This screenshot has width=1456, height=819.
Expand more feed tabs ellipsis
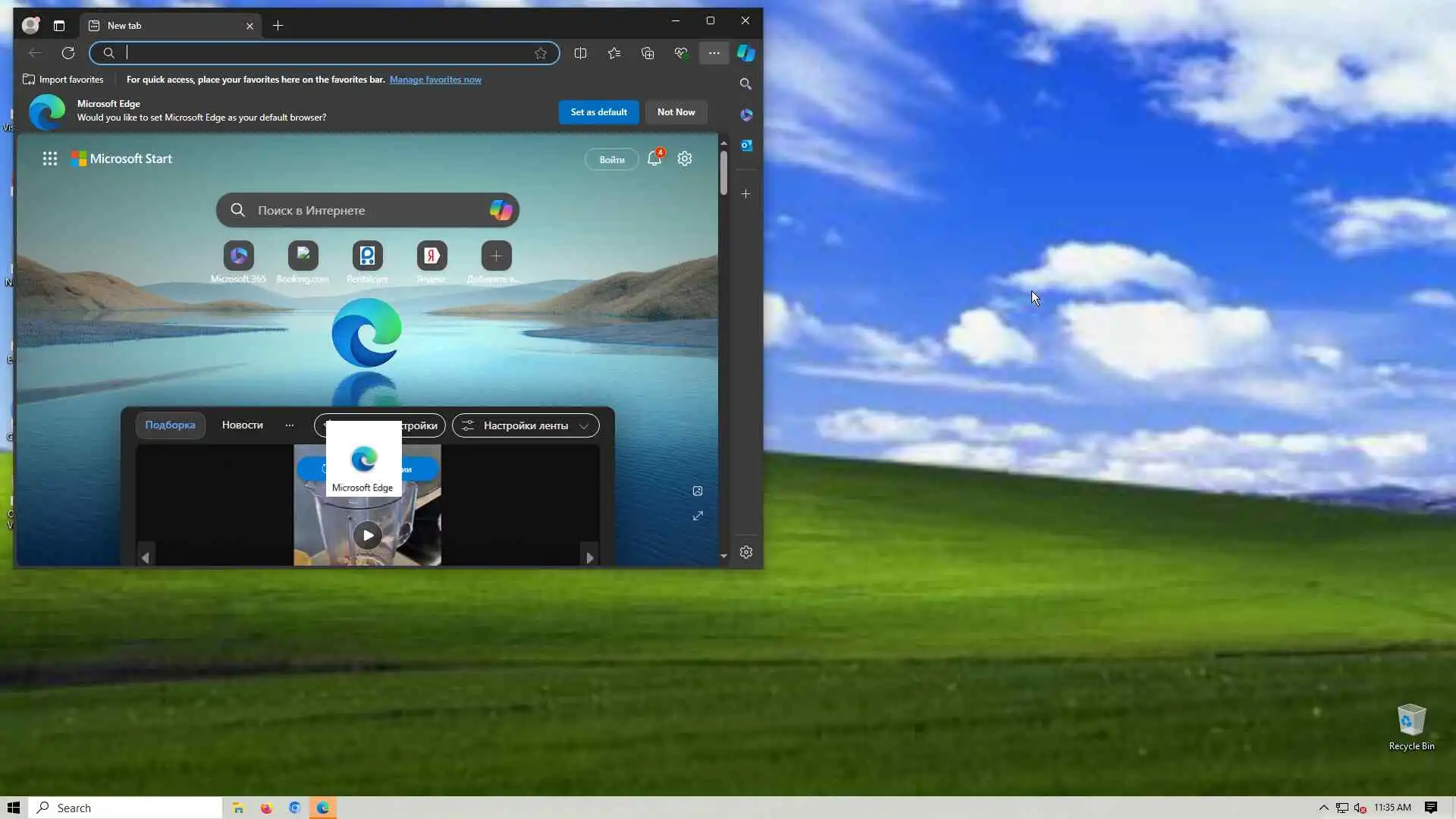289,425
